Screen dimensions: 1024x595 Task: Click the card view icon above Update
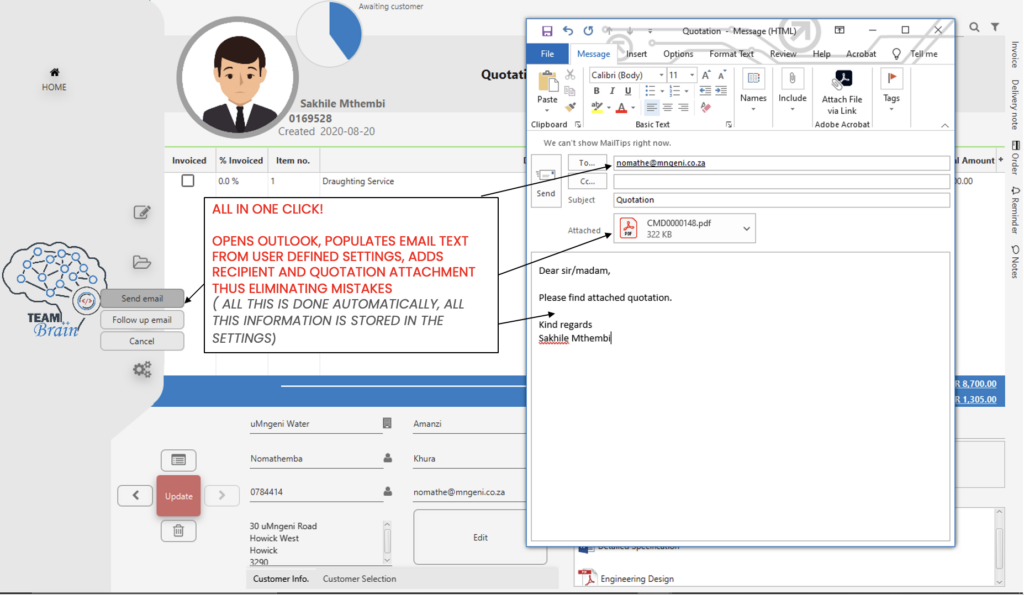(x=178, y=460)
